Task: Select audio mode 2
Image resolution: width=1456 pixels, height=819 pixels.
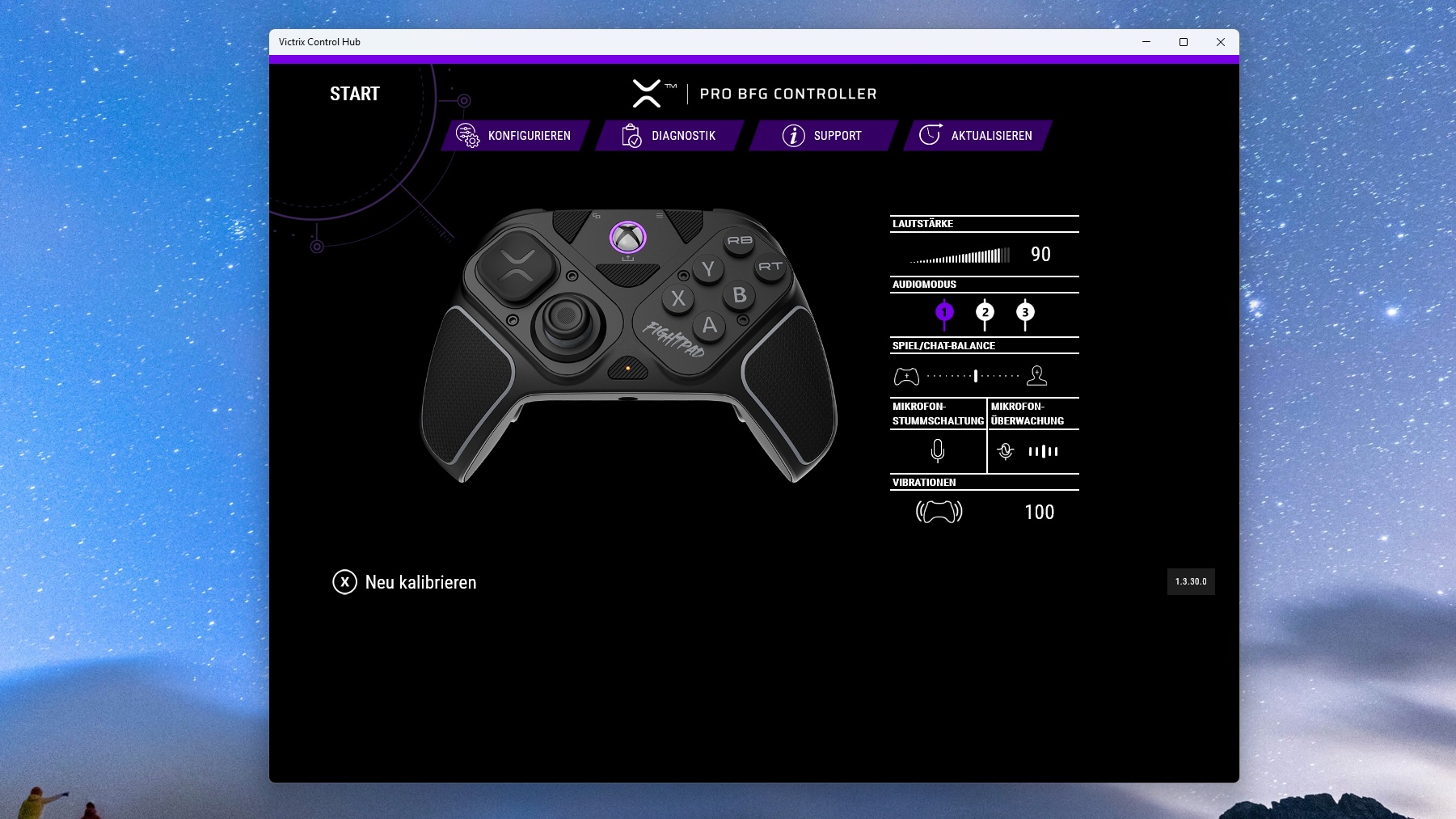Action: tap(985, 312)
